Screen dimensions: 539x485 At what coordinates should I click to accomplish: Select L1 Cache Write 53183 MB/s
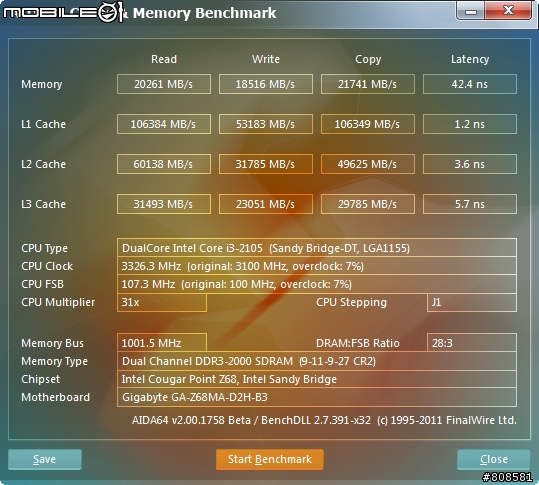pos(266,124)
